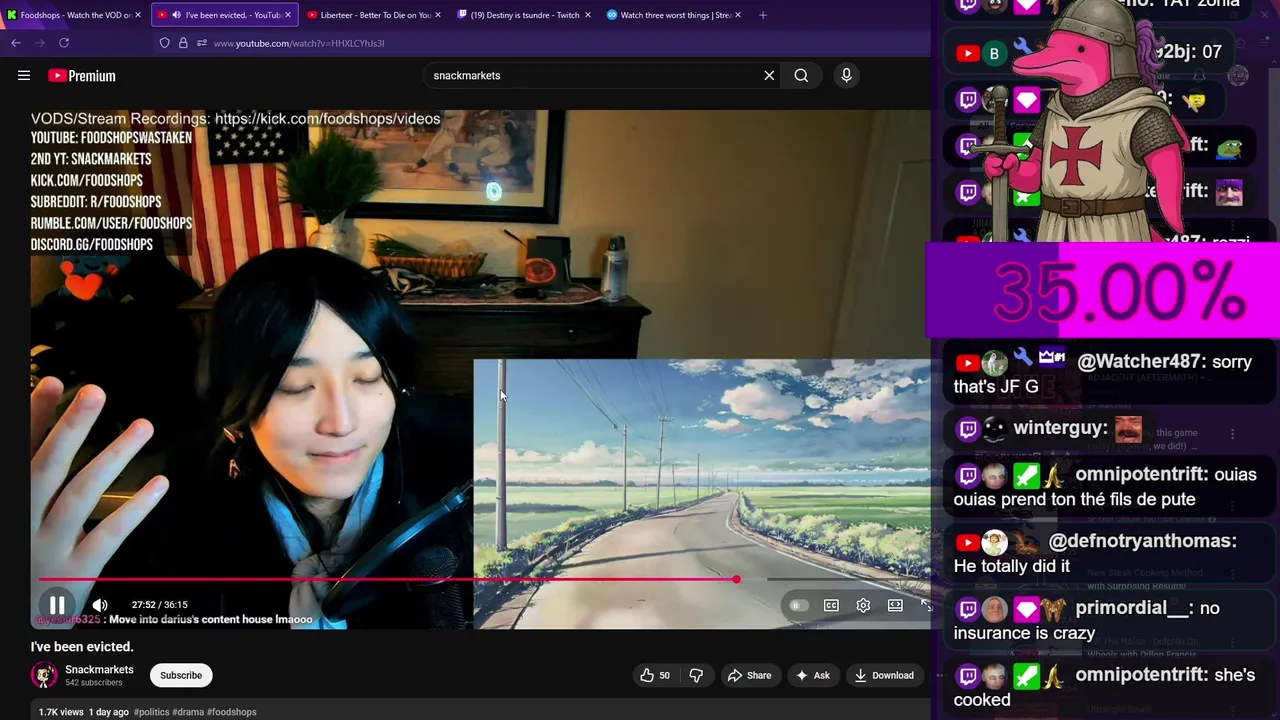
Task: Close the Foodshops tab
Action: 137,15
